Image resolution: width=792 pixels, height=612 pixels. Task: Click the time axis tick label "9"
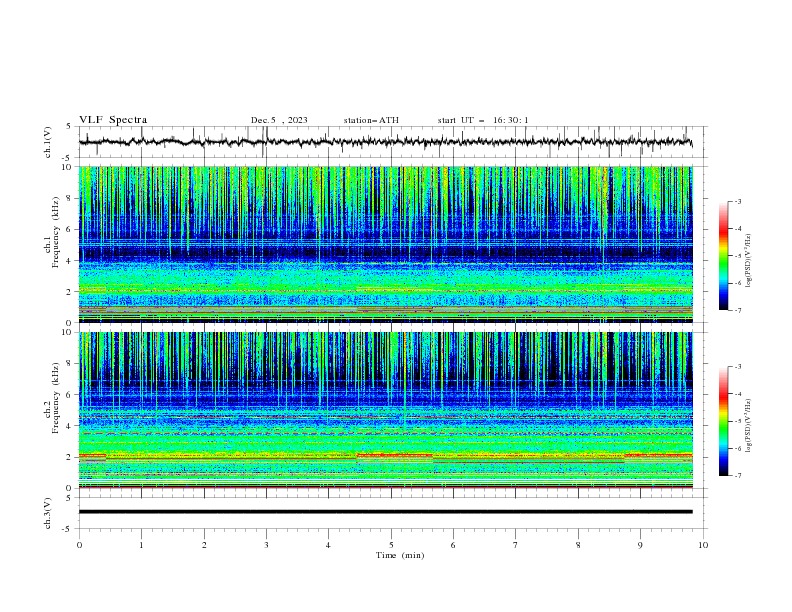[640, 545]
